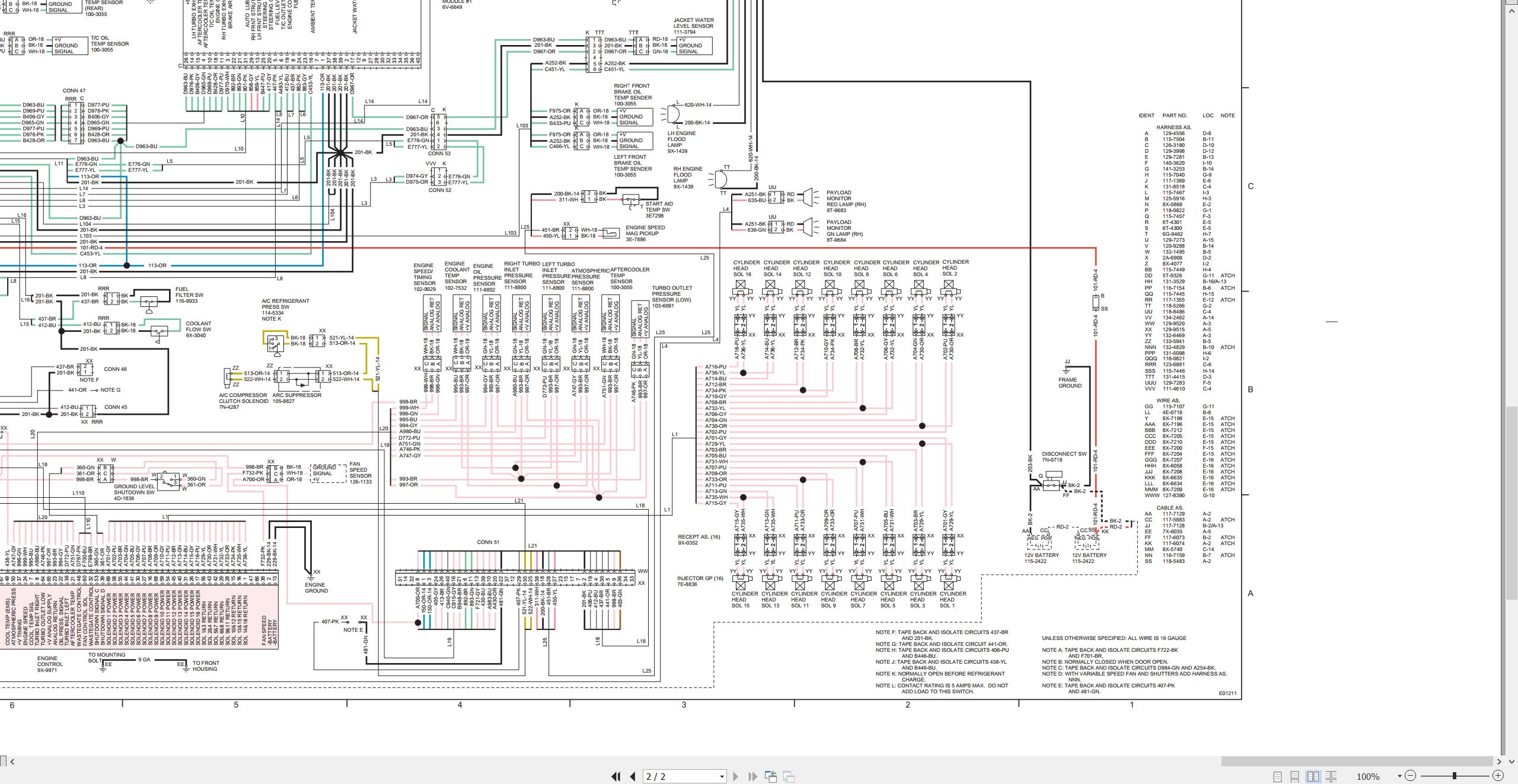
Task: Advance to the next view
Action: [789, 776]
